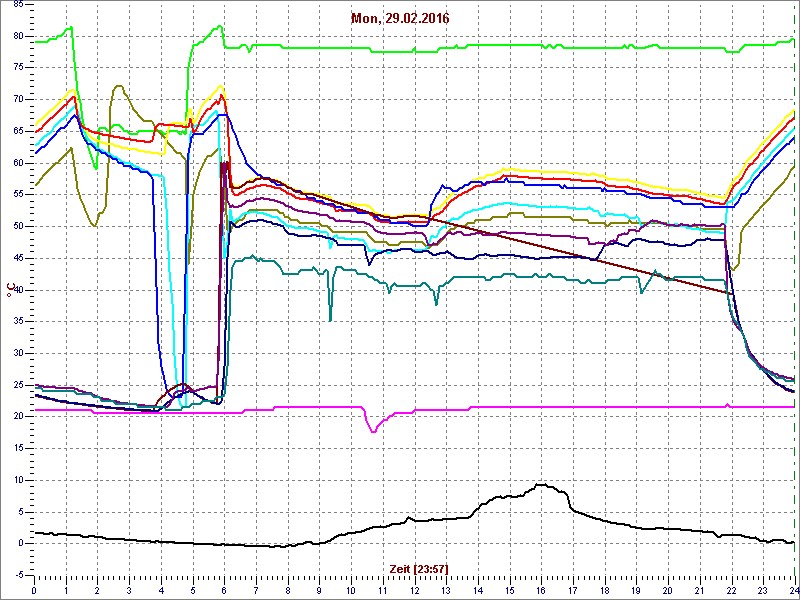Select hour 22 on the time axis
This screenshot has width=800, height=600.
pos(731,588)
